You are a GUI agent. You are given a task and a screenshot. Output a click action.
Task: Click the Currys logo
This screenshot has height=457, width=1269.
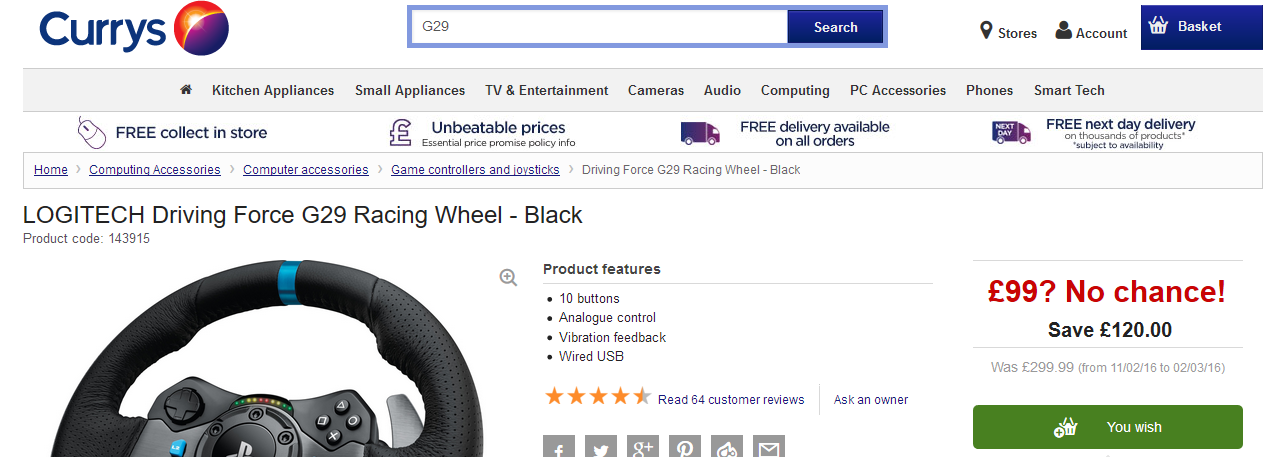[x=135, y=29]
